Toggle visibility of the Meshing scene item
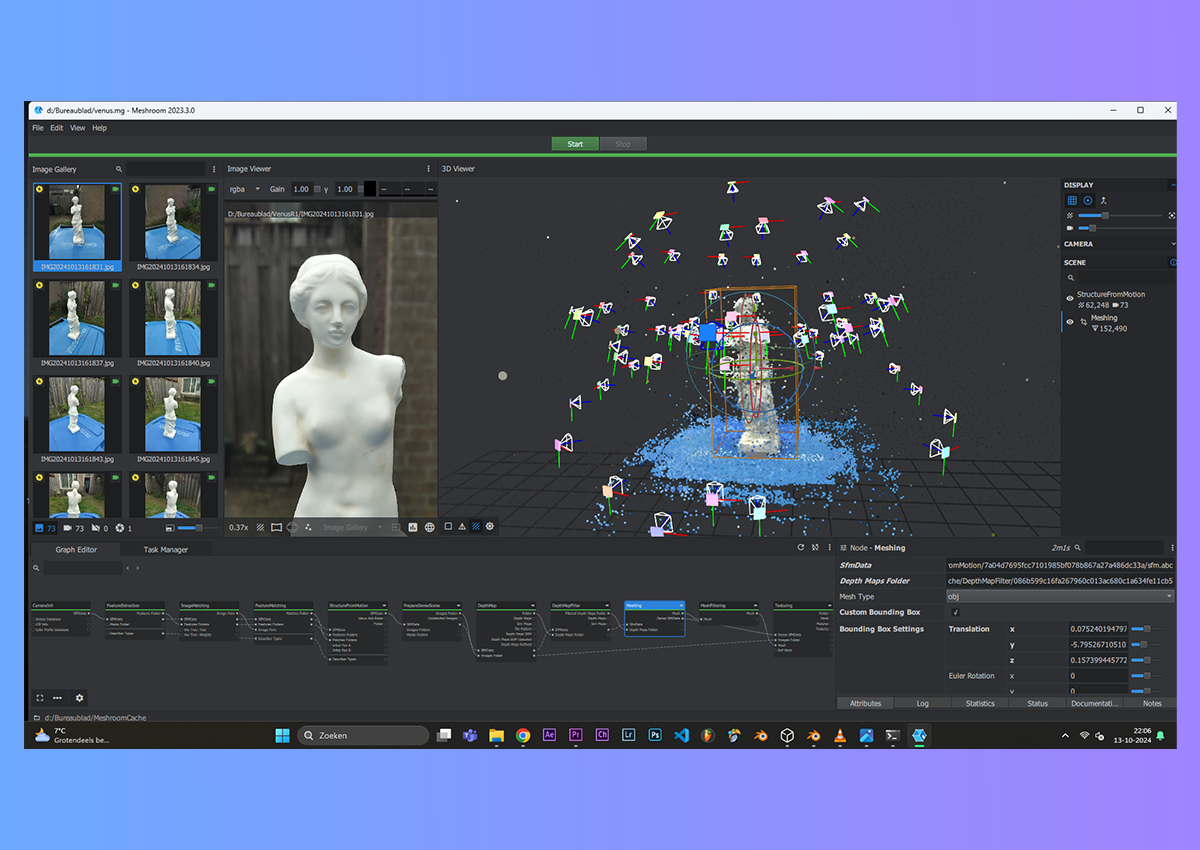The width and height of the screenshot is (1200, 850). (1070, 322)
